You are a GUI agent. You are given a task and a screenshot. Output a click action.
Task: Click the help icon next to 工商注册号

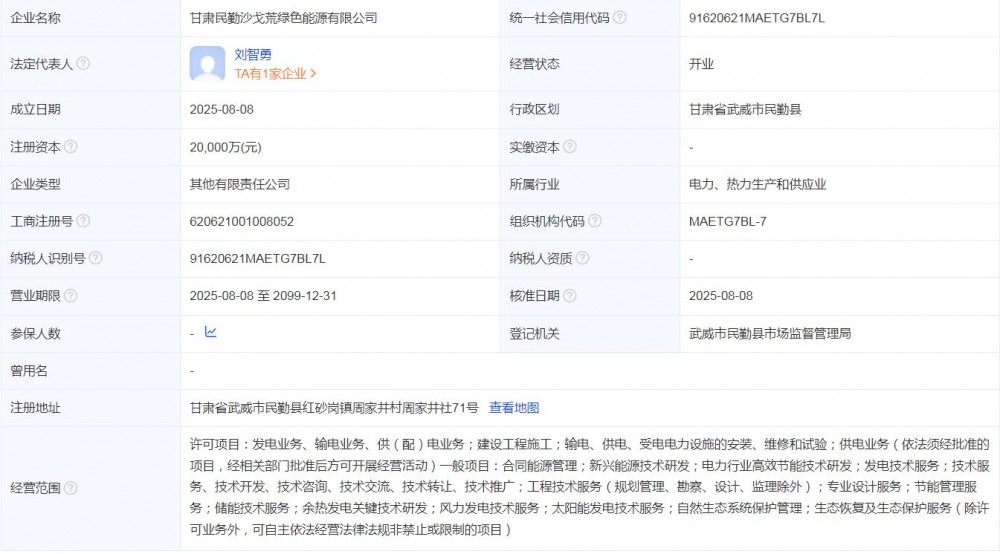point(83,221)
